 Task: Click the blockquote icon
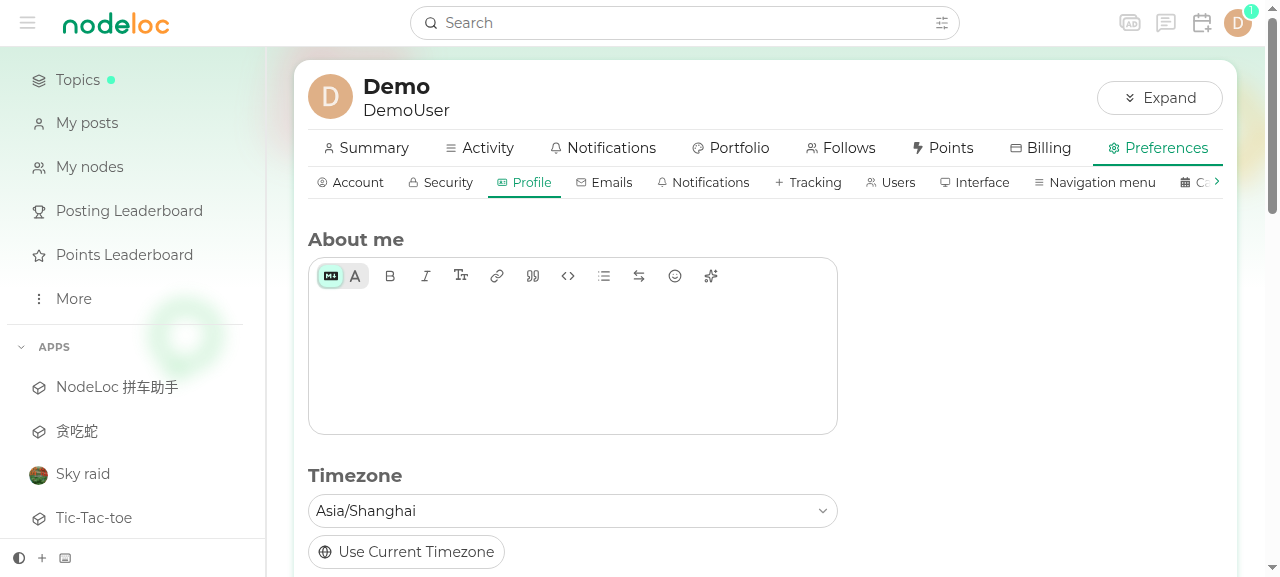click(533, 276)
